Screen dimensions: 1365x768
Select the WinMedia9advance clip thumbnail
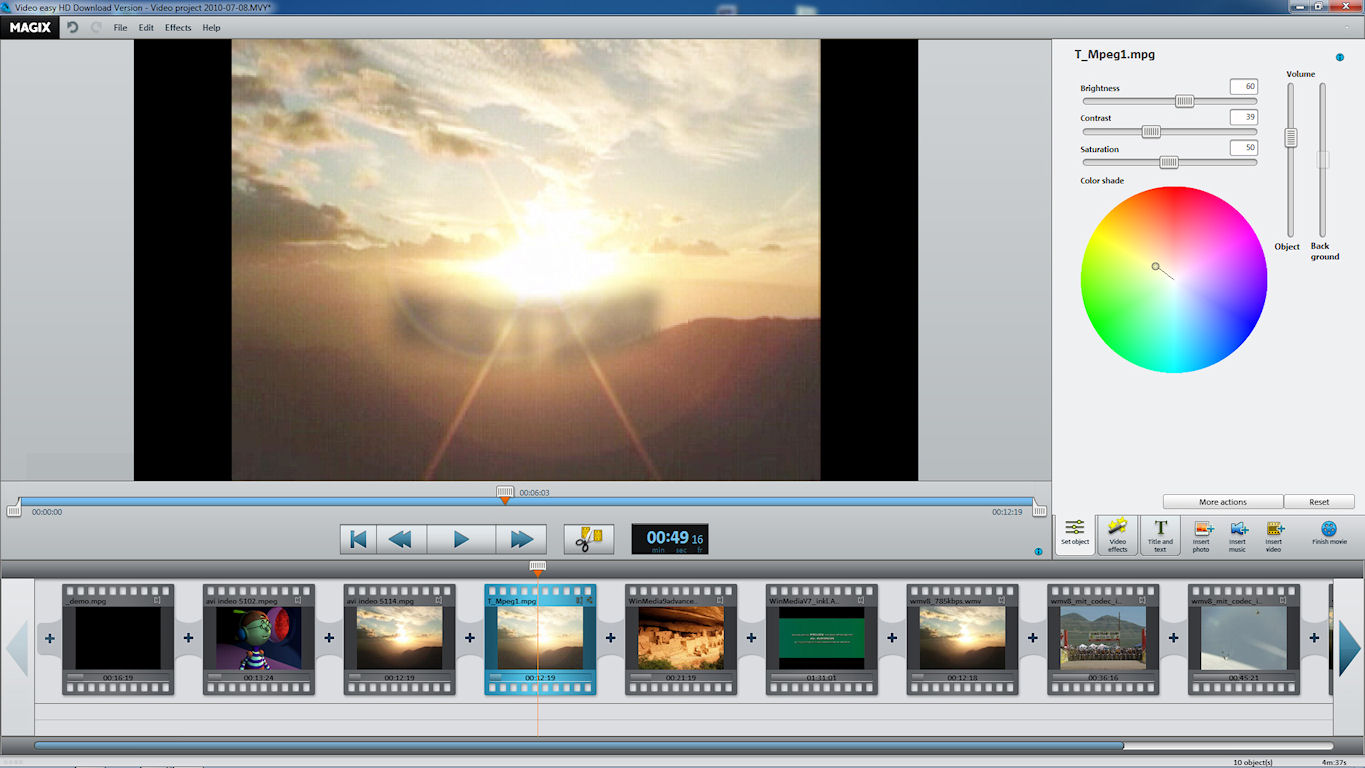pyautogui.click(x=675, y=637)
